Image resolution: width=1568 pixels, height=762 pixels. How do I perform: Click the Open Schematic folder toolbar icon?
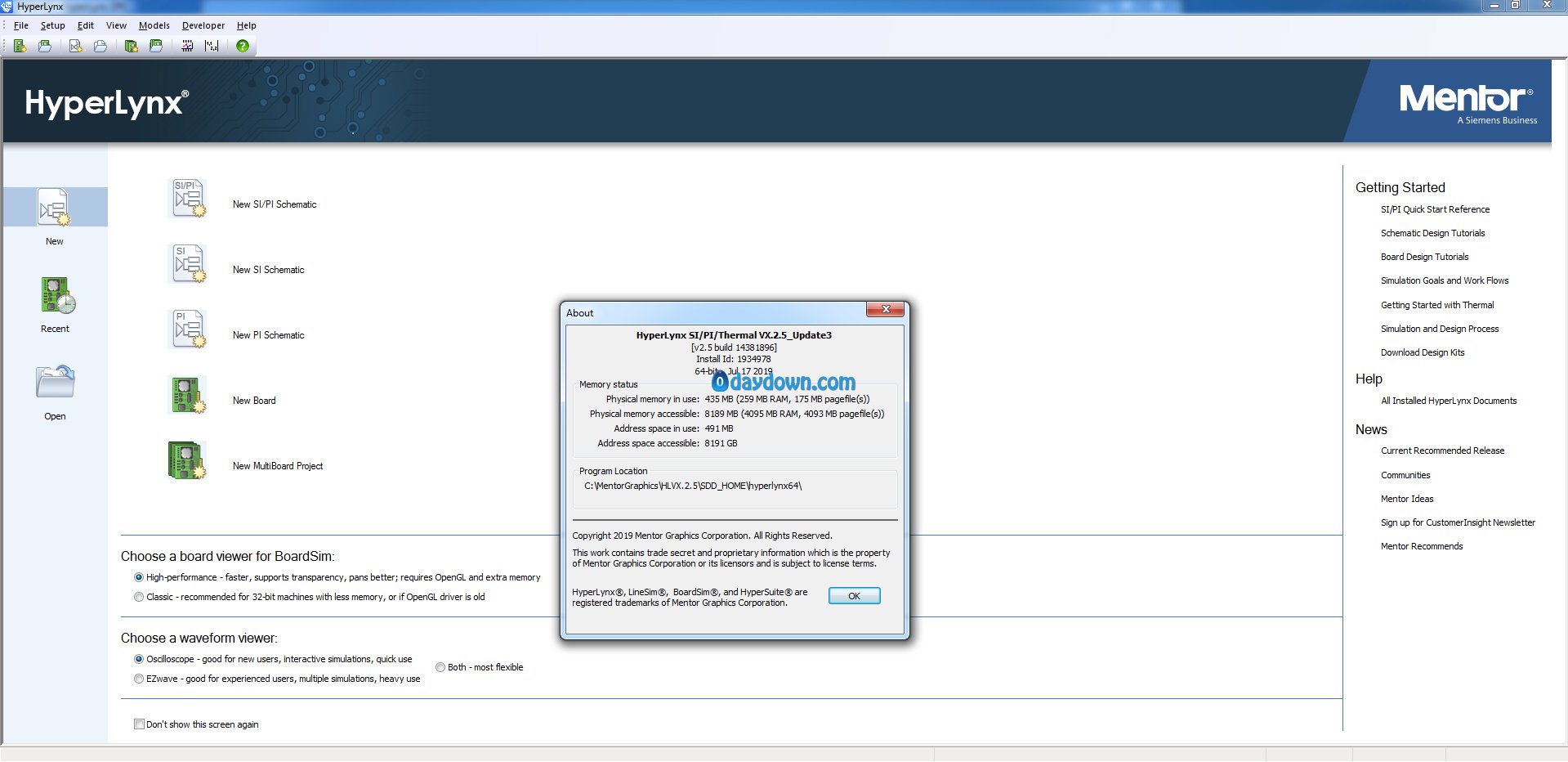[101, 46]
